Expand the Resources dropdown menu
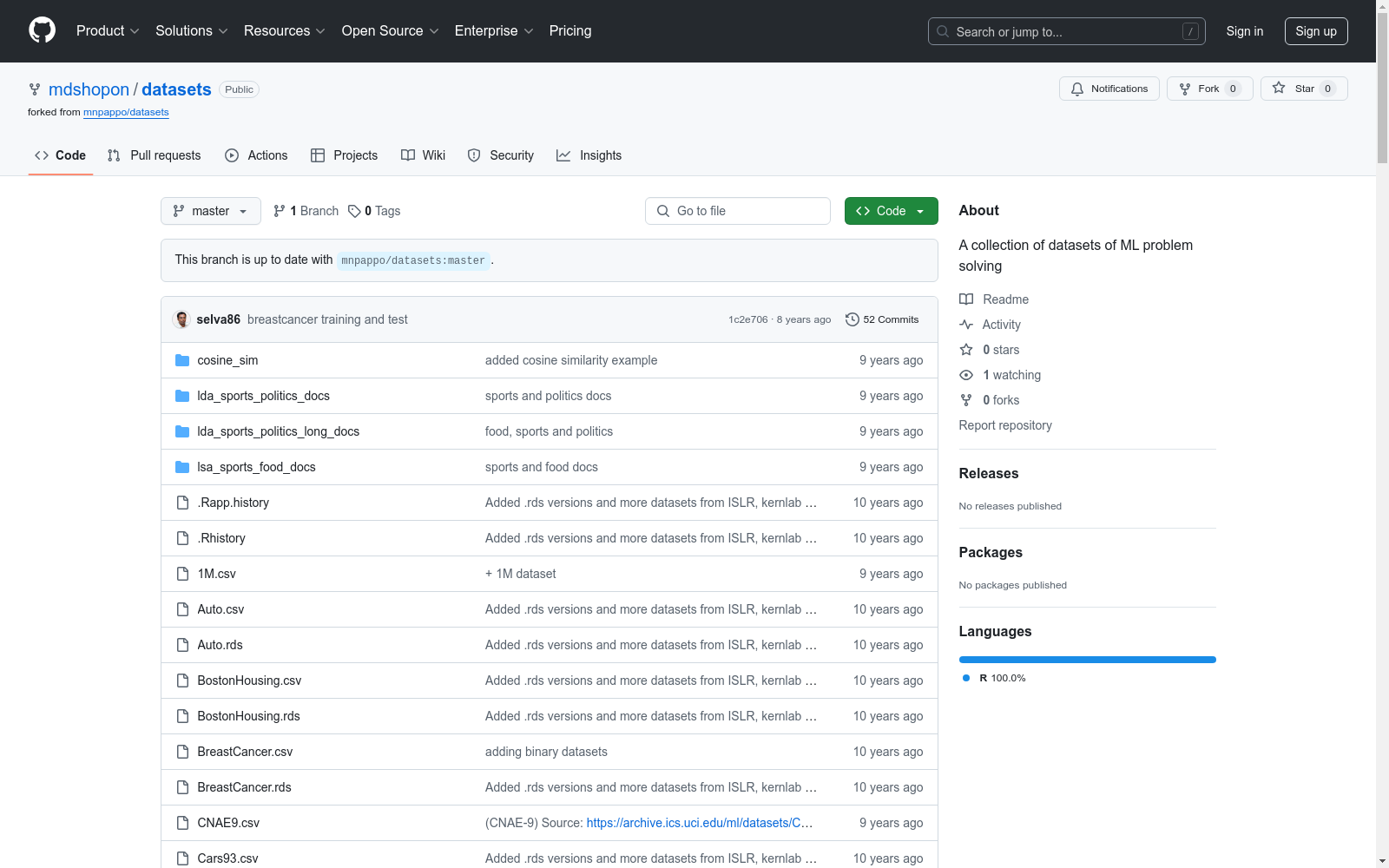The image size is (1389, 868). 285,31
